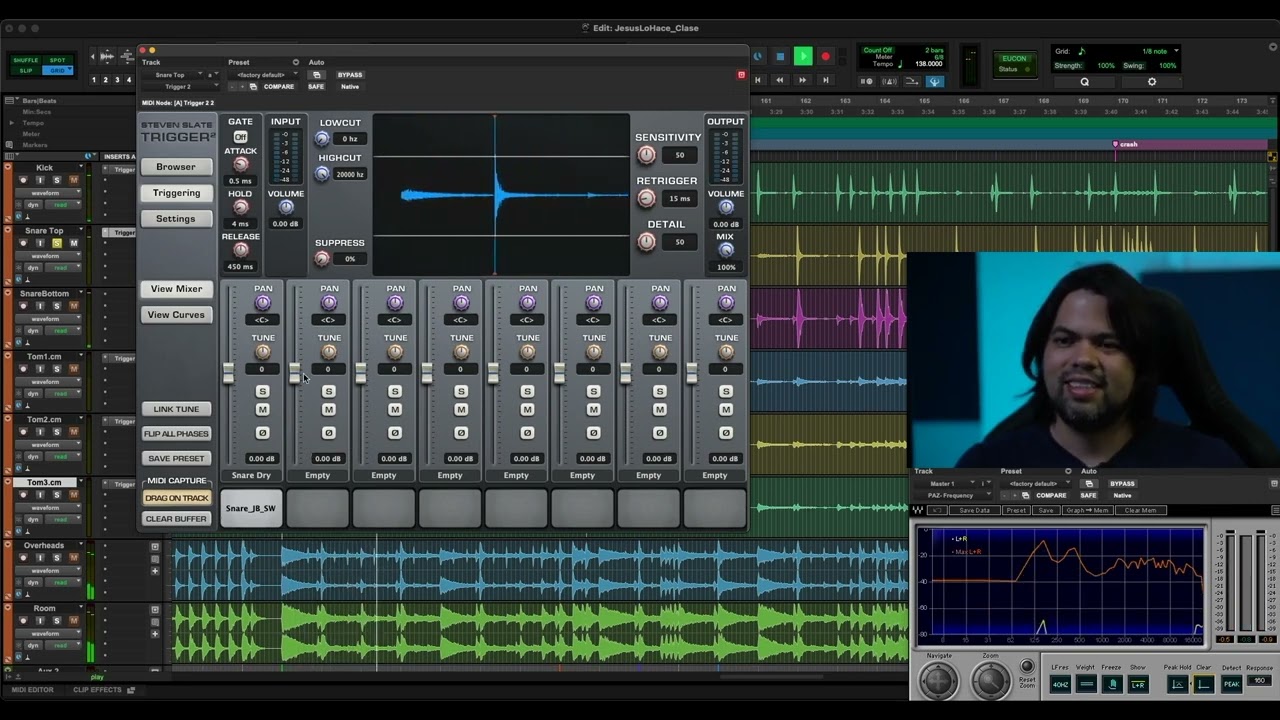This screenshot has height=720, width=1280.
Task: Click the Grid quantize search icon
Action: pos(1084,82)
